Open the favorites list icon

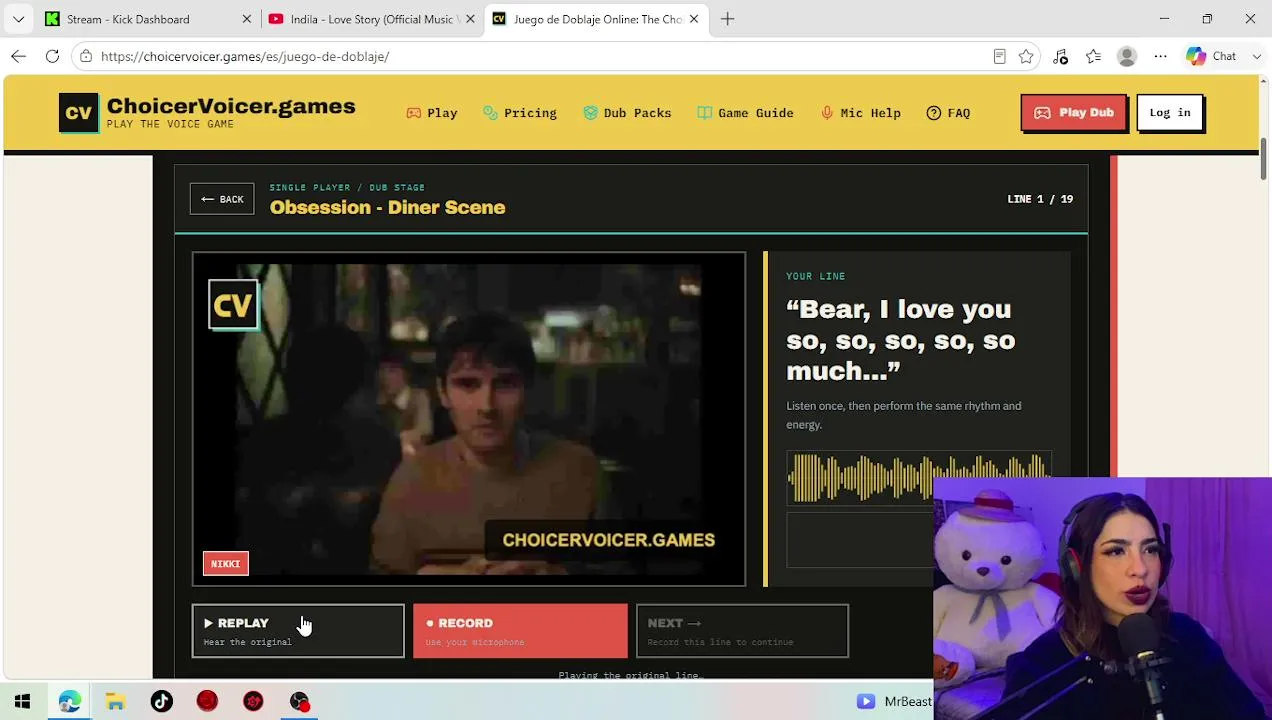pos(1093,56)
